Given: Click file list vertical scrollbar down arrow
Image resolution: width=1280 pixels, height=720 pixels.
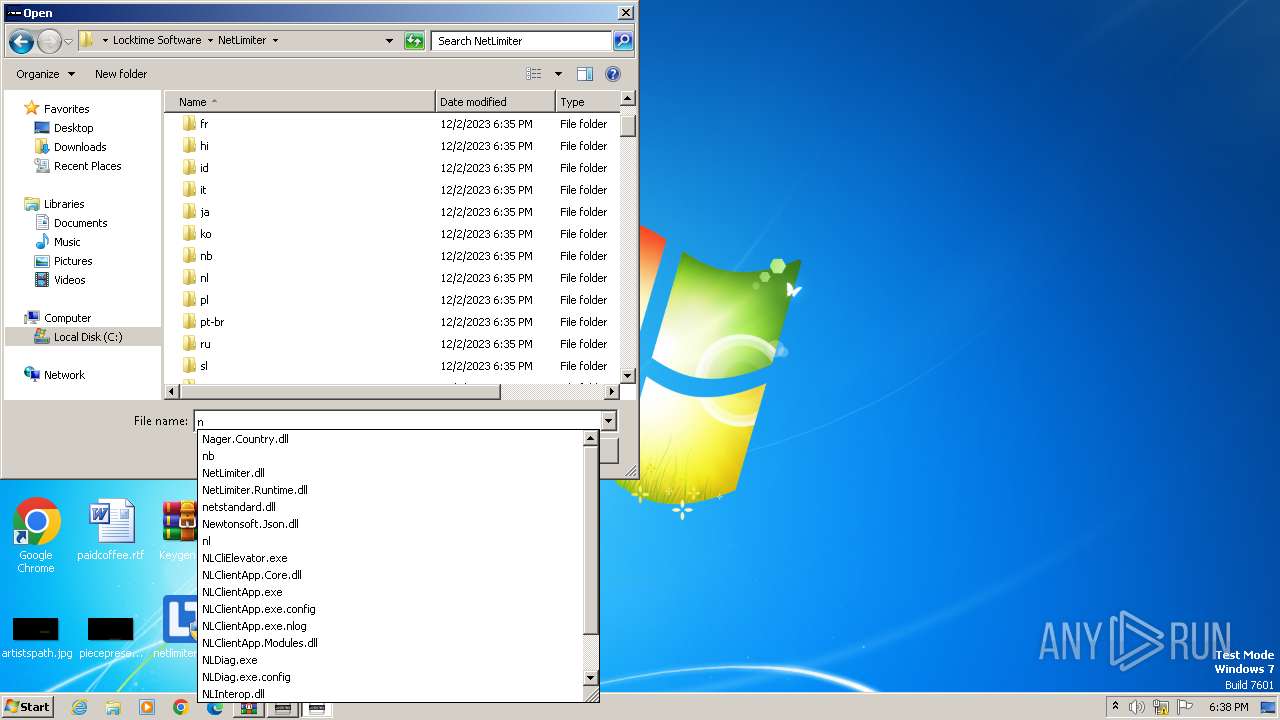Looking at the screenshot, I should point(628,376).
